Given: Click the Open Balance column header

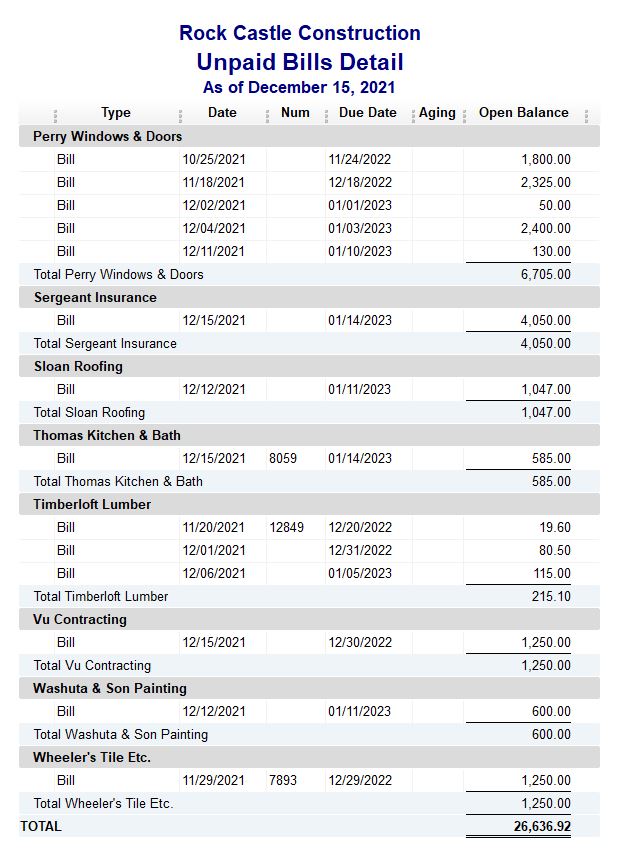Looking at the screenshot, I should coord(524,113).
